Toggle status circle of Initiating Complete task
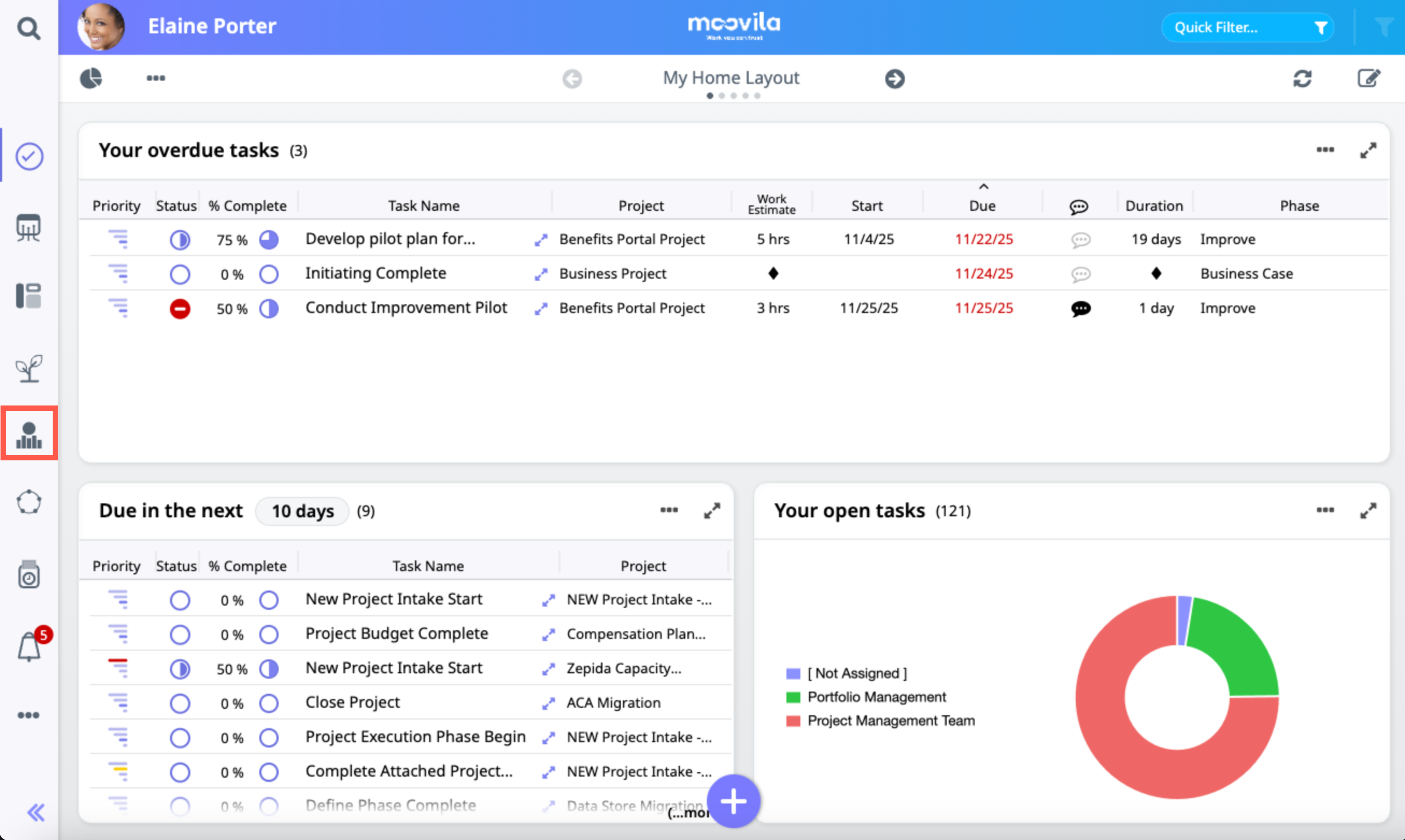1405x840 pixels. tap(180, 274)
